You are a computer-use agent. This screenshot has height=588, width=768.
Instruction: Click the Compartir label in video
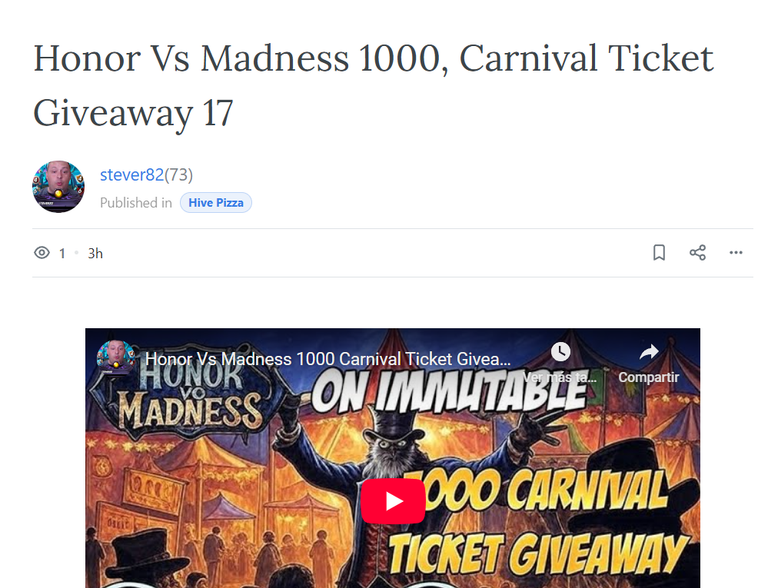[648, 377]
